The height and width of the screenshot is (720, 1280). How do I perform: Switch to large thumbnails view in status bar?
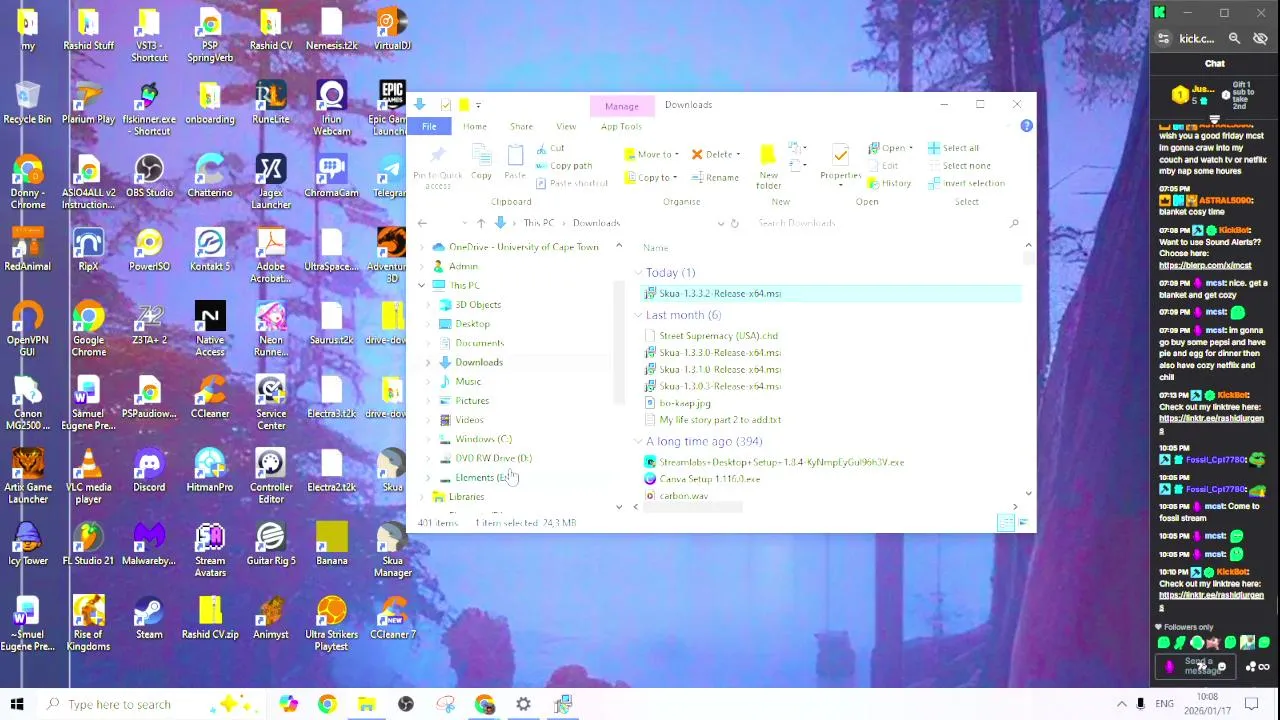click(x=1022, y=523)
